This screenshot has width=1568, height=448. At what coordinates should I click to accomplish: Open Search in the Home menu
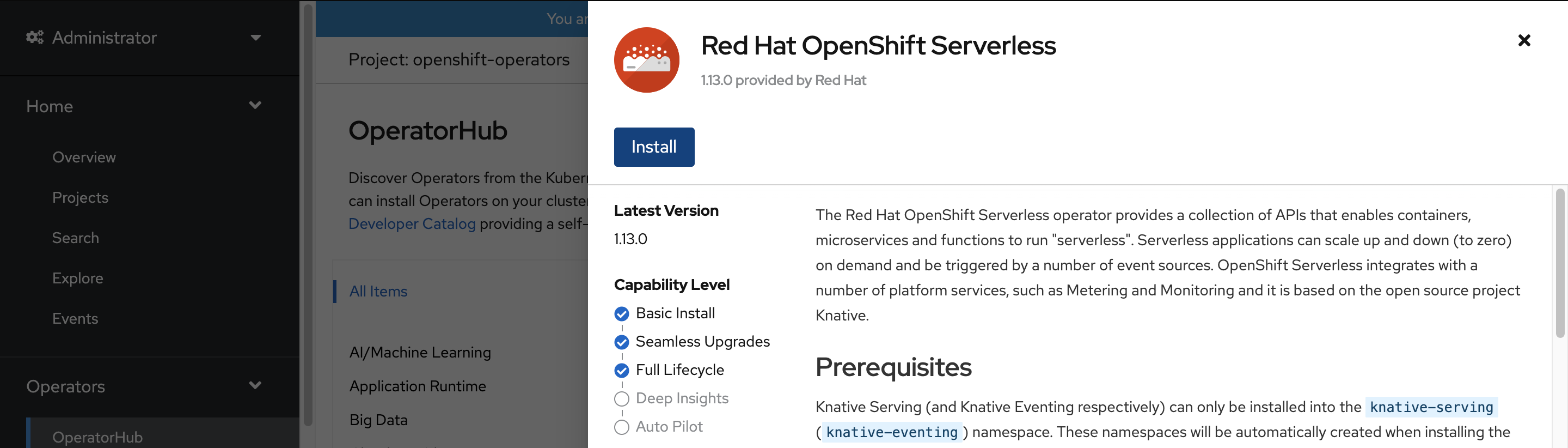pos(76,238)
